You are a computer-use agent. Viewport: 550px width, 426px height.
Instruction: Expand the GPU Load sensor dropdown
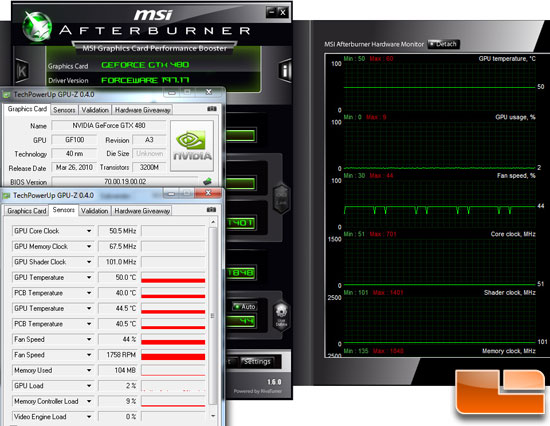pyautogui.click(x=89, y=386)
